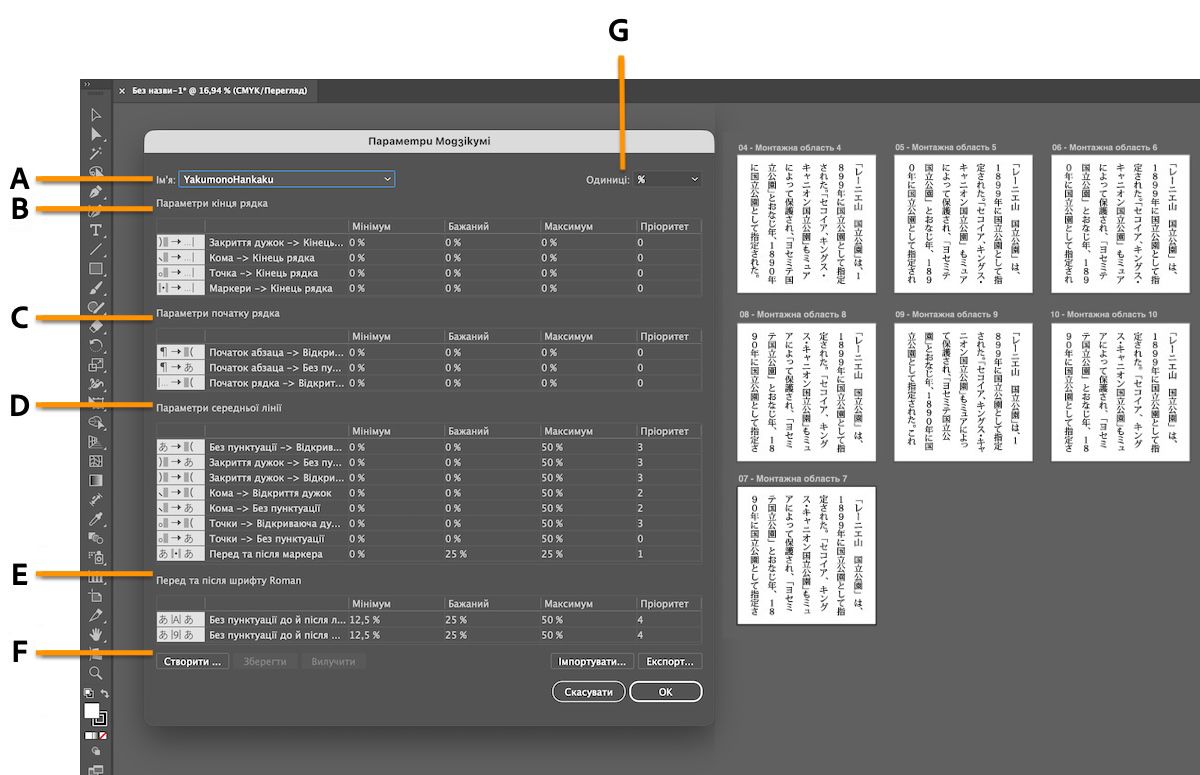Click the Swap Fill and Stroke arrows
The image size is (1200, 775).
tap(104, 693)
